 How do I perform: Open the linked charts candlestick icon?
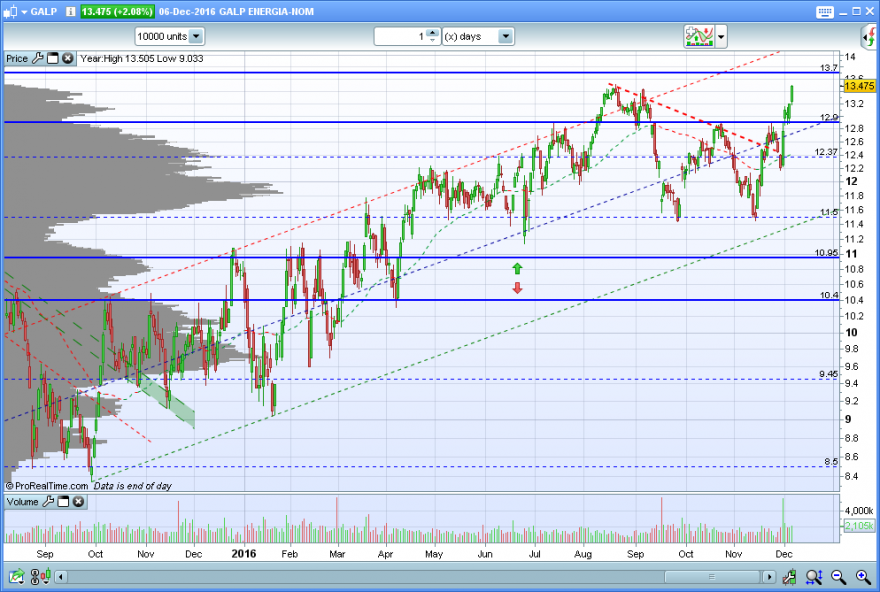[42, 576]
